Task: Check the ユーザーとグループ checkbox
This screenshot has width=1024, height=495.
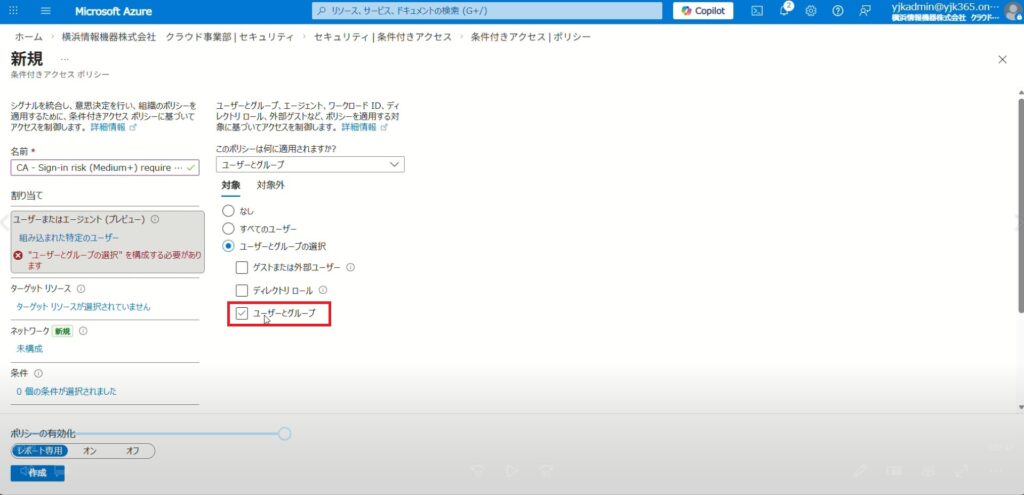Action: 242,314
